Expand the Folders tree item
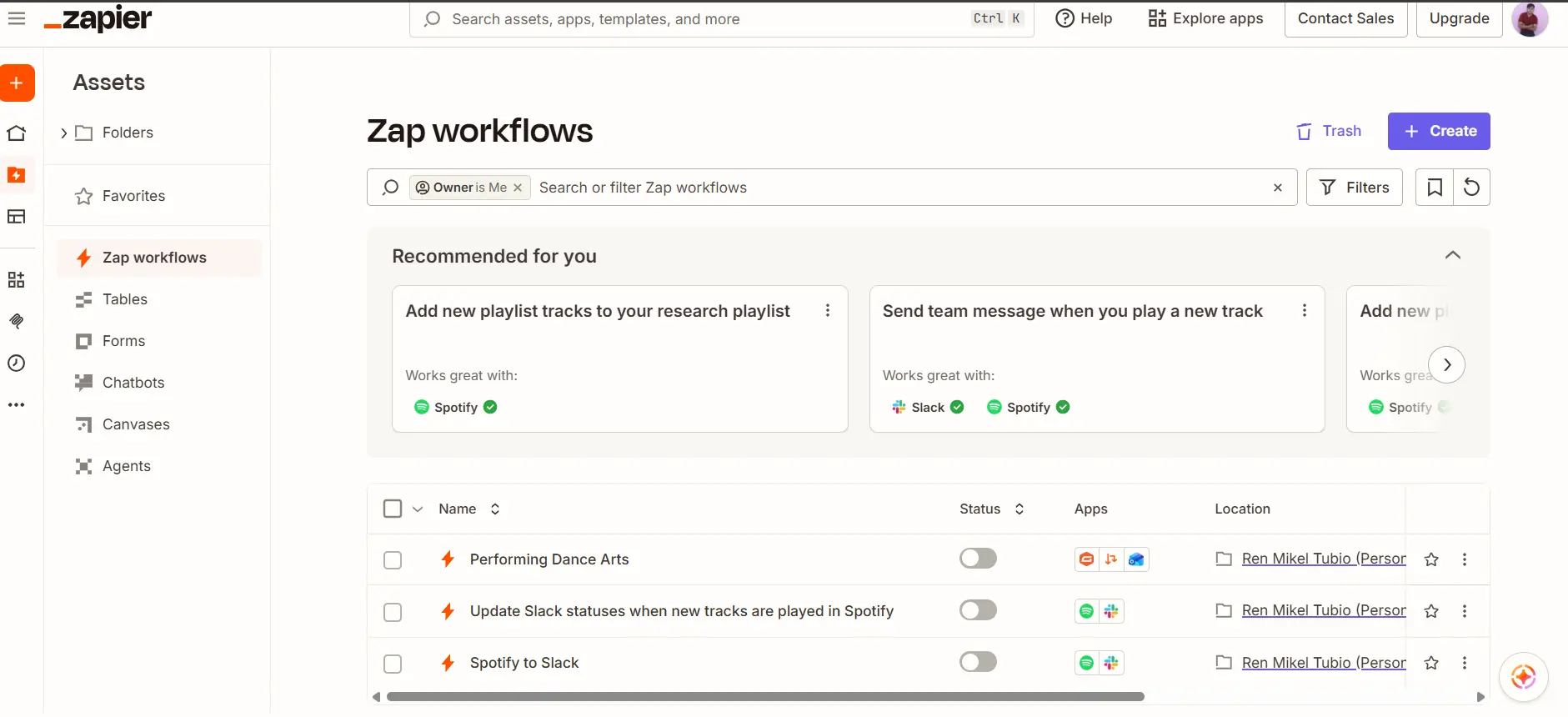Screen dimensions: 1568x717 point(64,133)
